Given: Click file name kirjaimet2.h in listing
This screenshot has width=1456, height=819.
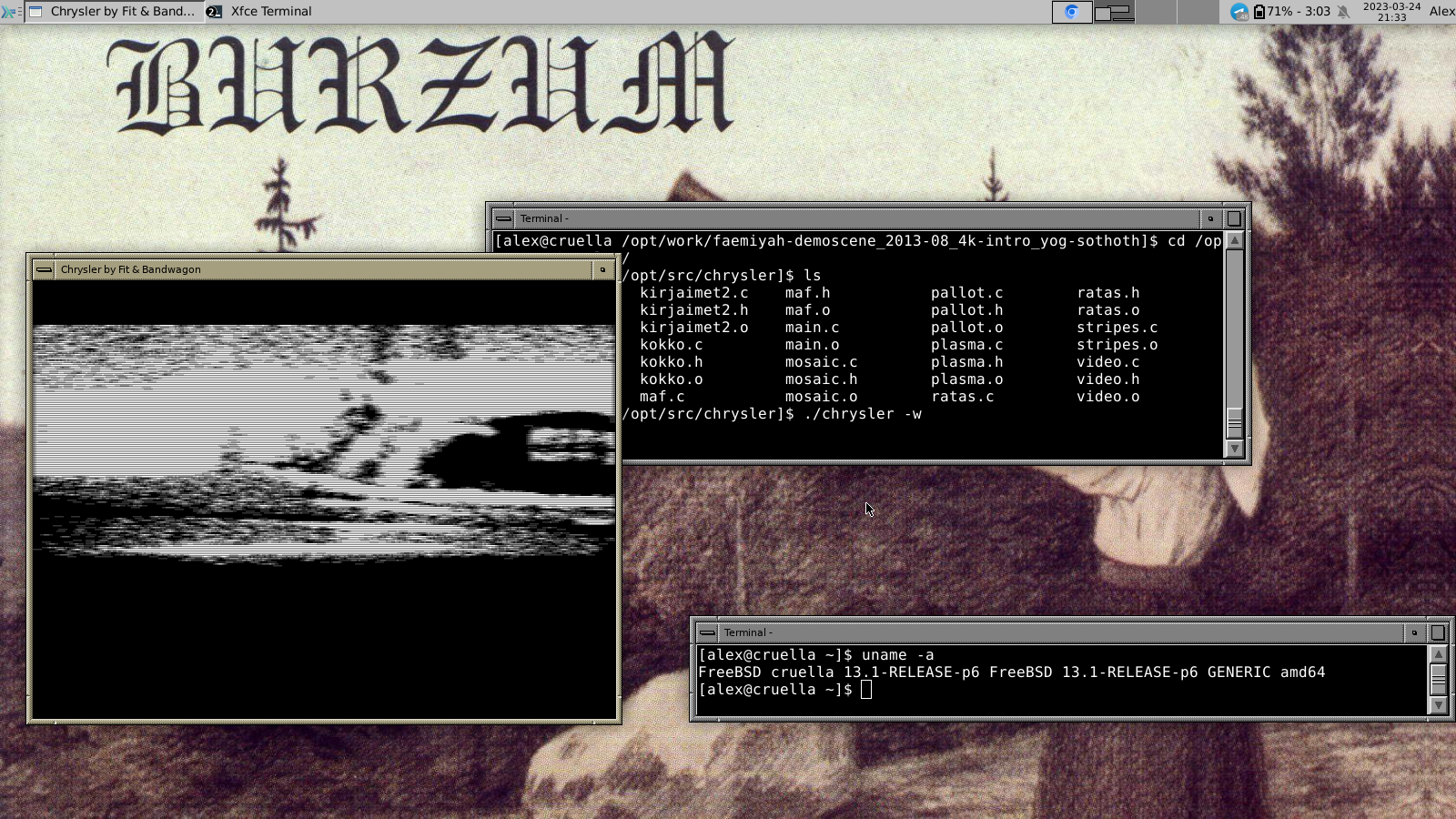Looking at the screenshot, I should coord(693,310).
